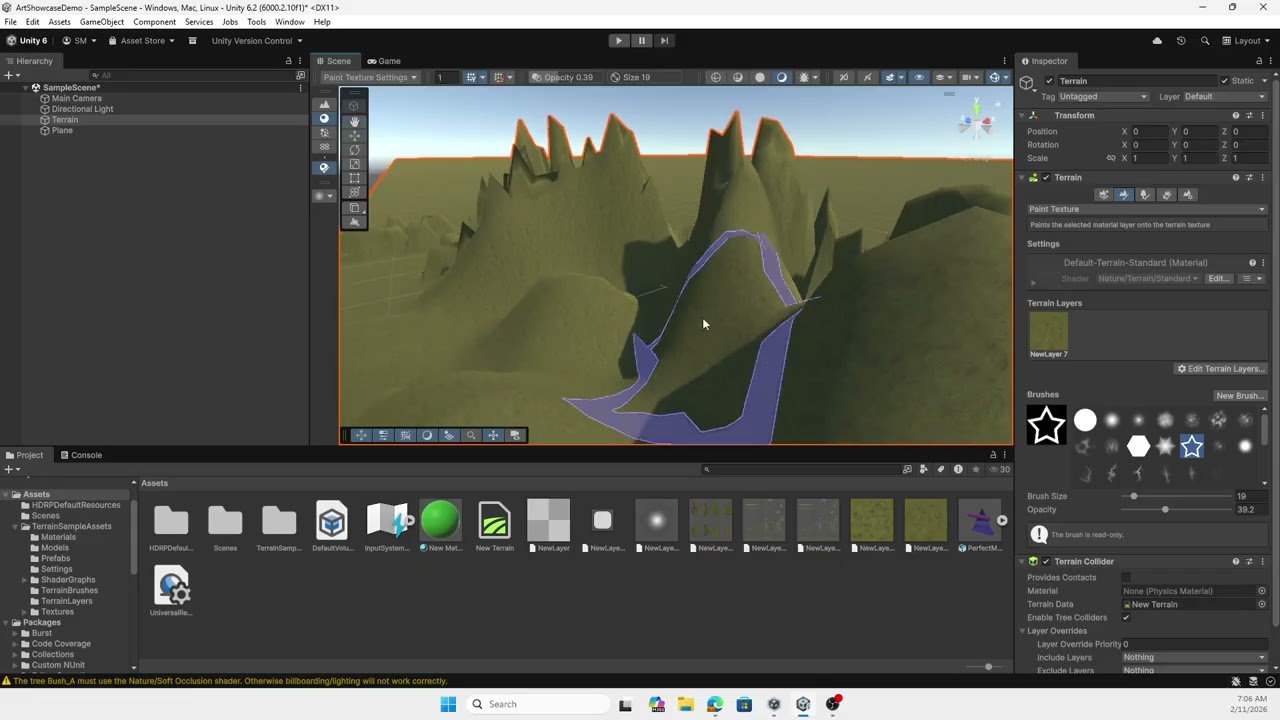The image size is (1280, 720).
Task: Click the SM account button
Action: pos(78,41)
